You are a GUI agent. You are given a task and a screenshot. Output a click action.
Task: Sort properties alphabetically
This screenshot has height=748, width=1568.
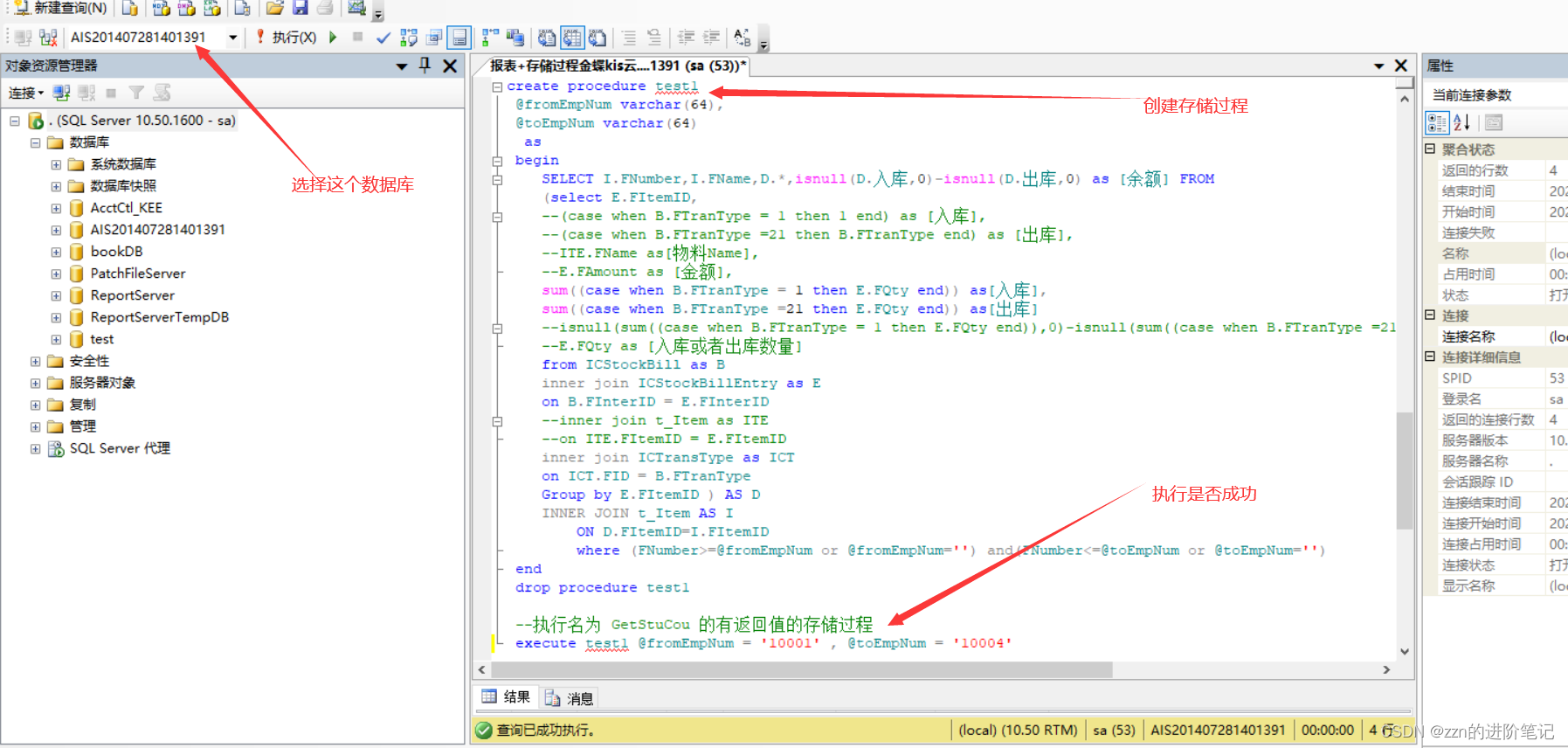pyautogui.click(x=1462, y=122)
